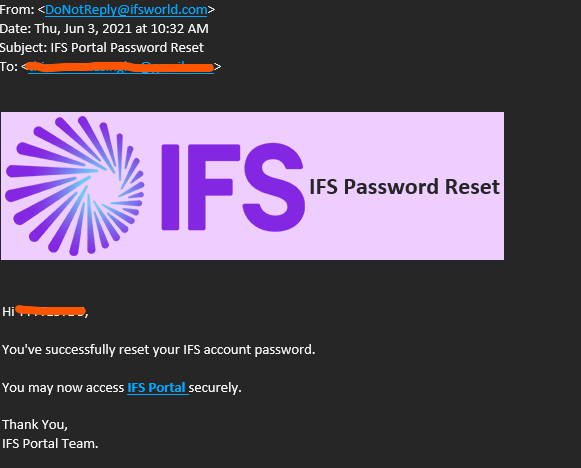The width and height of the screenshot is (581, 468).
Task: Click the From: label in header
Action: click(x=17, y=10)
